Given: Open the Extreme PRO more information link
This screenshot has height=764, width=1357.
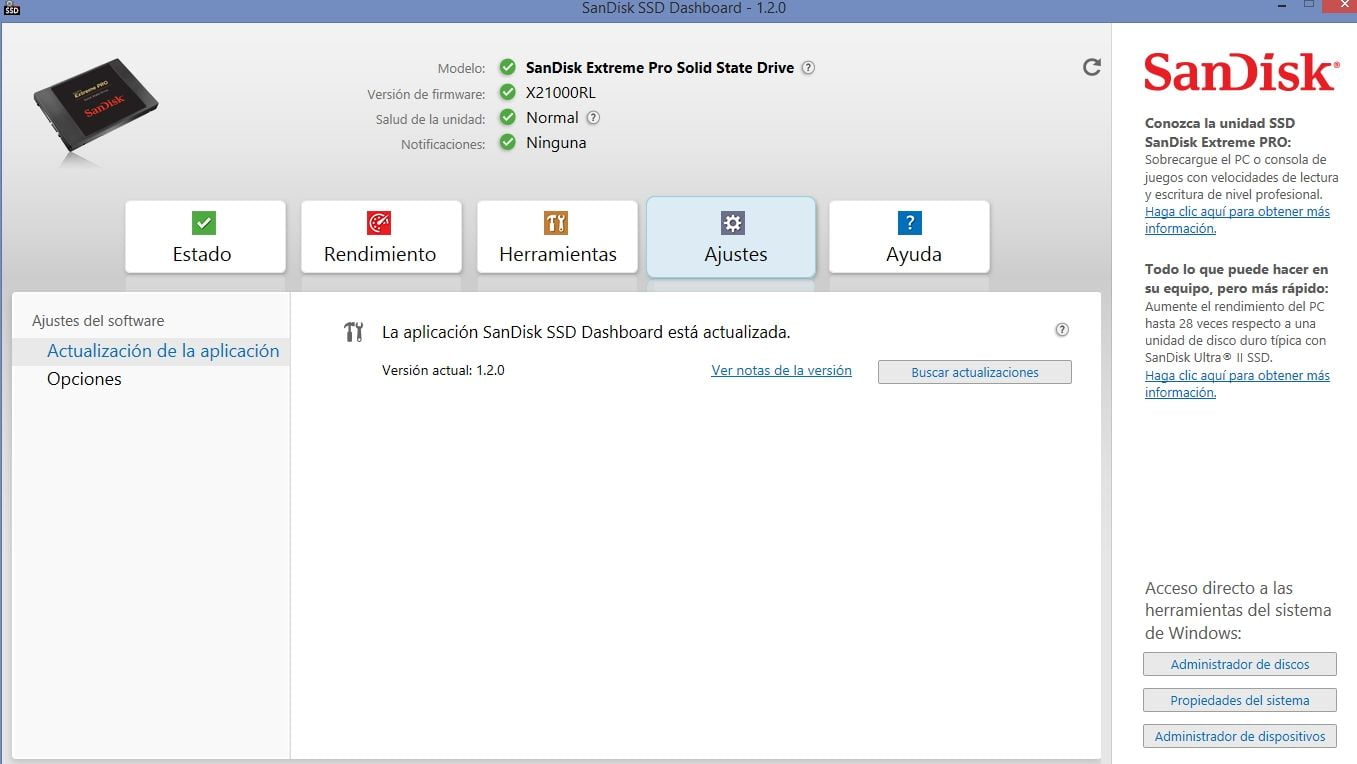Looking at the screenshot, I should click(1237, 220).
